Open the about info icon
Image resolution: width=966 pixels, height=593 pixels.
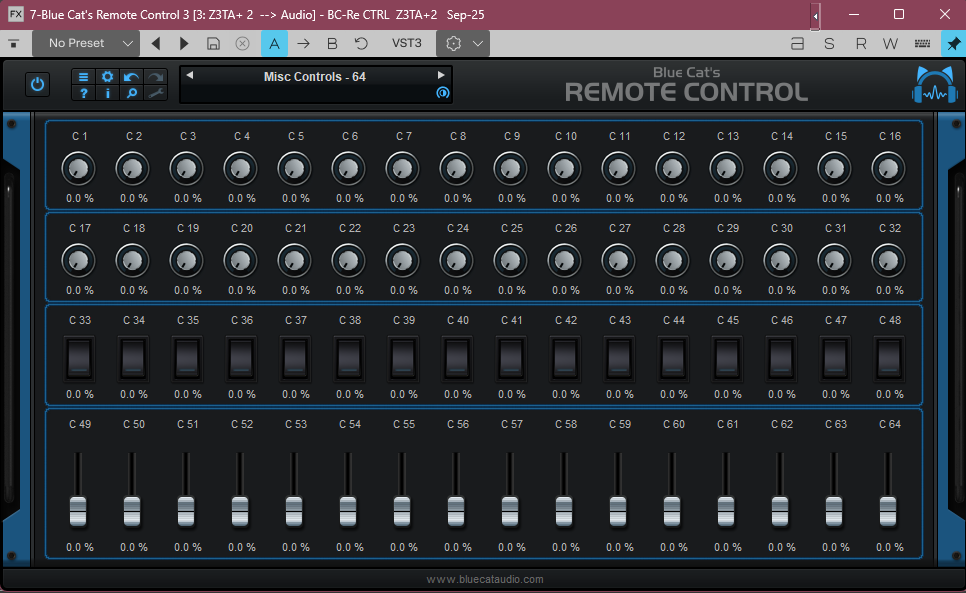[x=107, y=93]
